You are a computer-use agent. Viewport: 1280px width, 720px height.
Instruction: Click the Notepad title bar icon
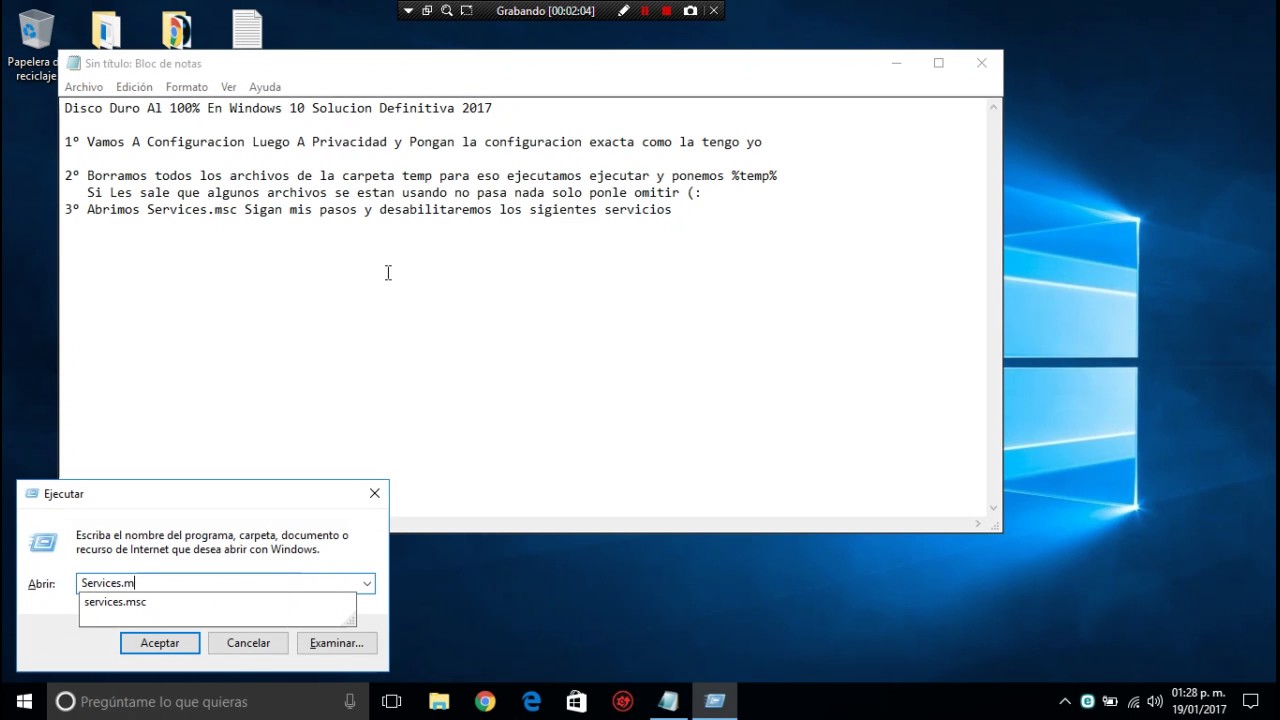click(73, 63)
